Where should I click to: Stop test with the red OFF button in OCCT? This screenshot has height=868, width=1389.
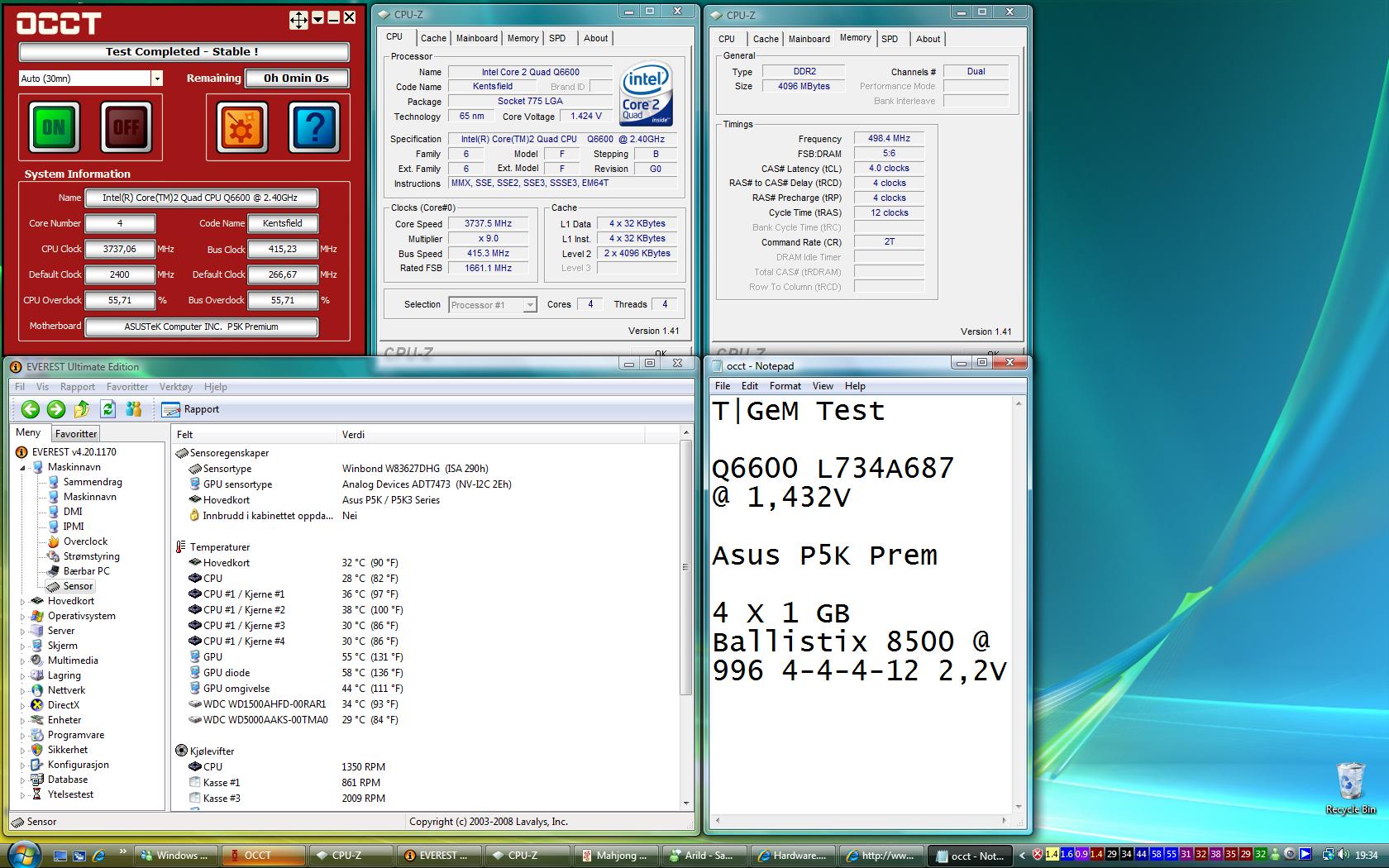tap(126, 127)
